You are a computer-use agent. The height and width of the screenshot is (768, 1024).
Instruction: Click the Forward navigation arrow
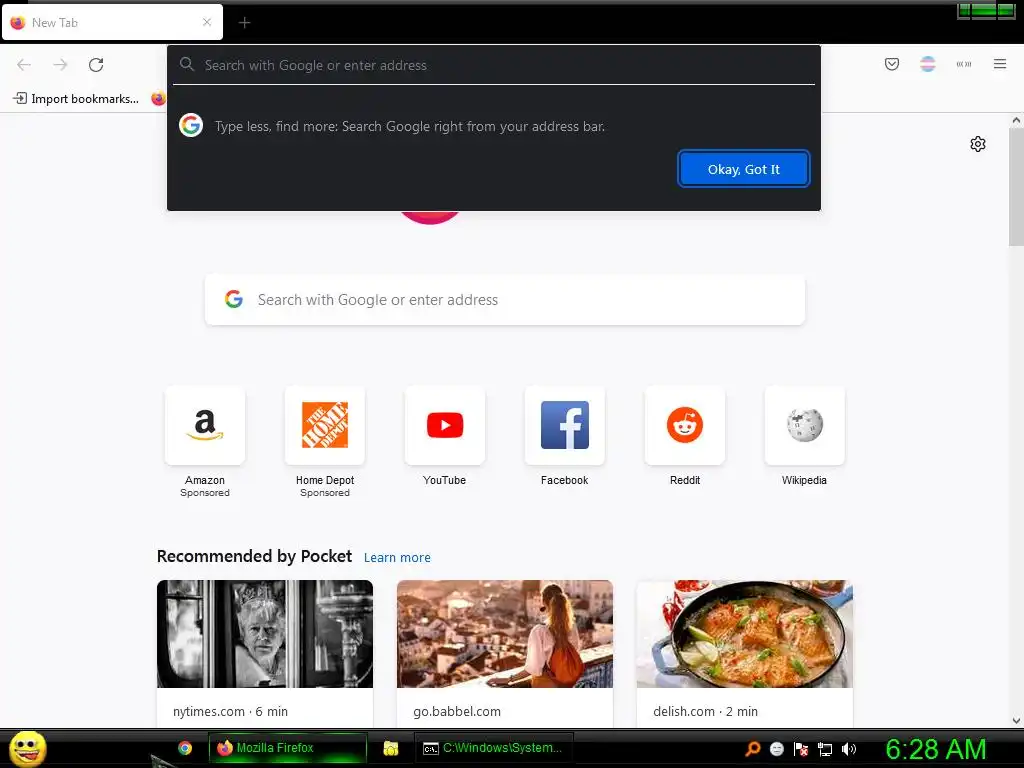(60, 65)
